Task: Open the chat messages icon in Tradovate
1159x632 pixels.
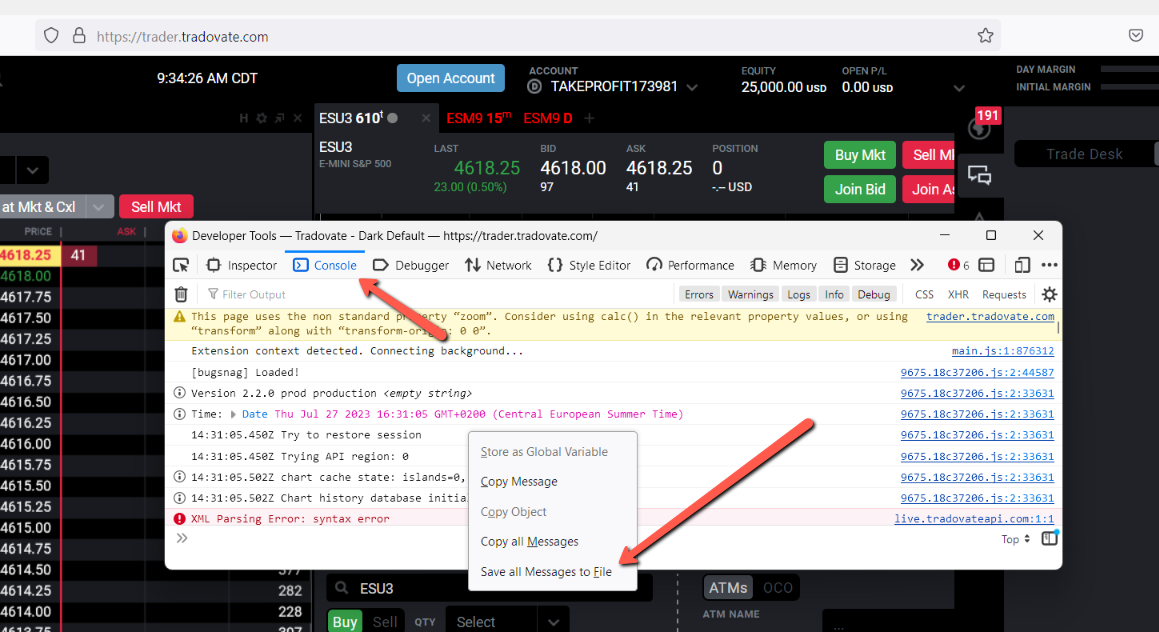Action: tap(979, 175)
